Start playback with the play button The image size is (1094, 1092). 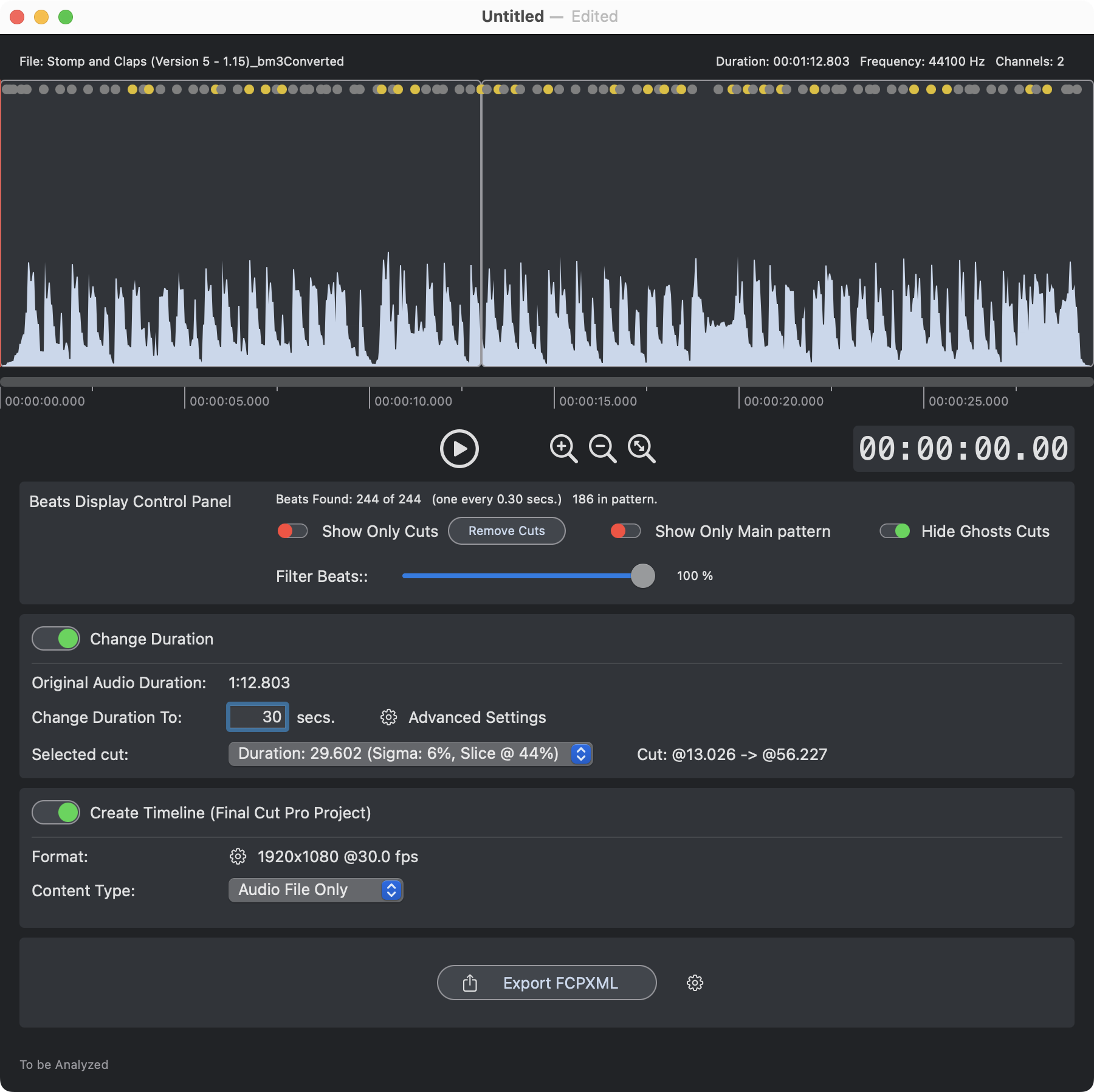(459, 449)
